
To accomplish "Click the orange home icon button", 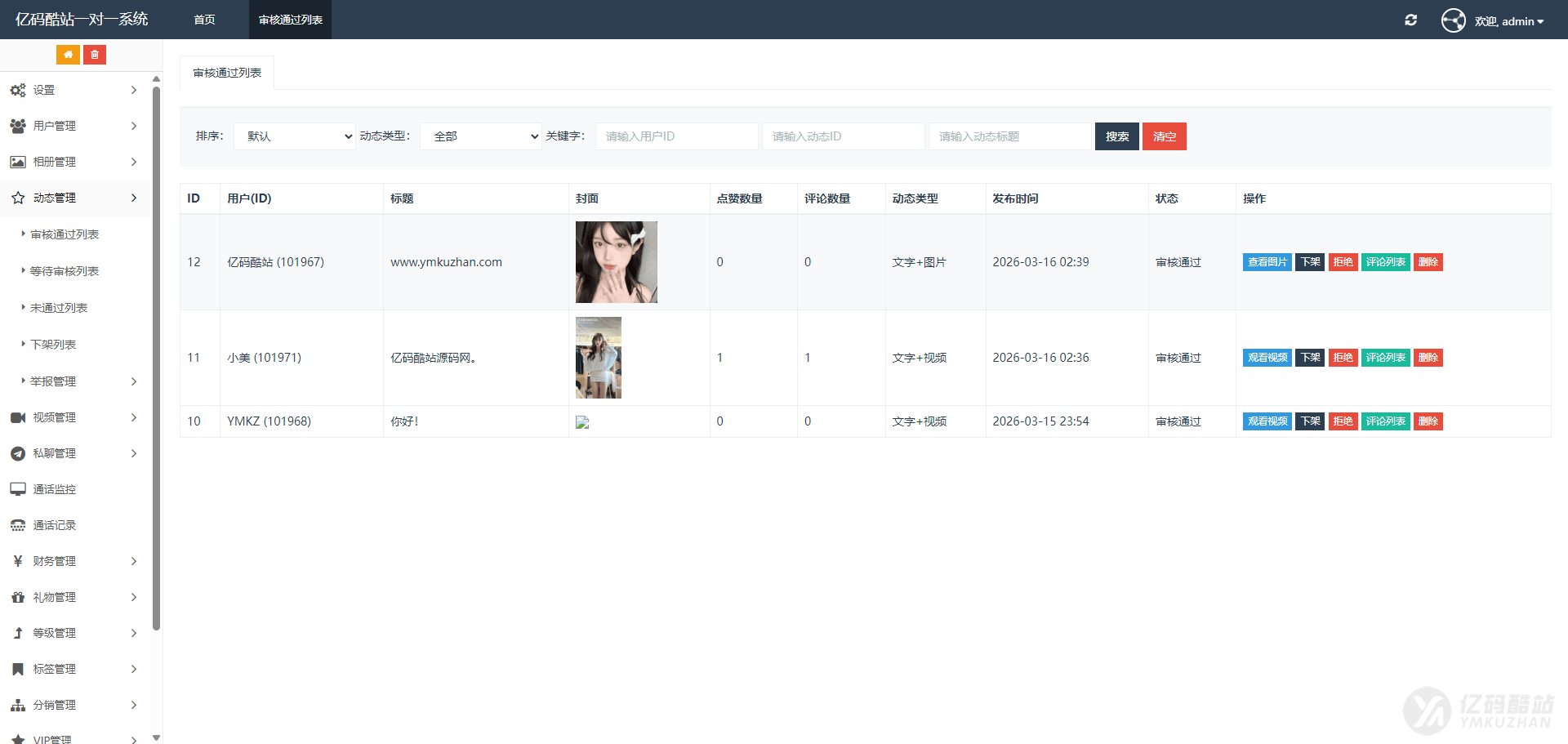I will (x=68, y=55).
